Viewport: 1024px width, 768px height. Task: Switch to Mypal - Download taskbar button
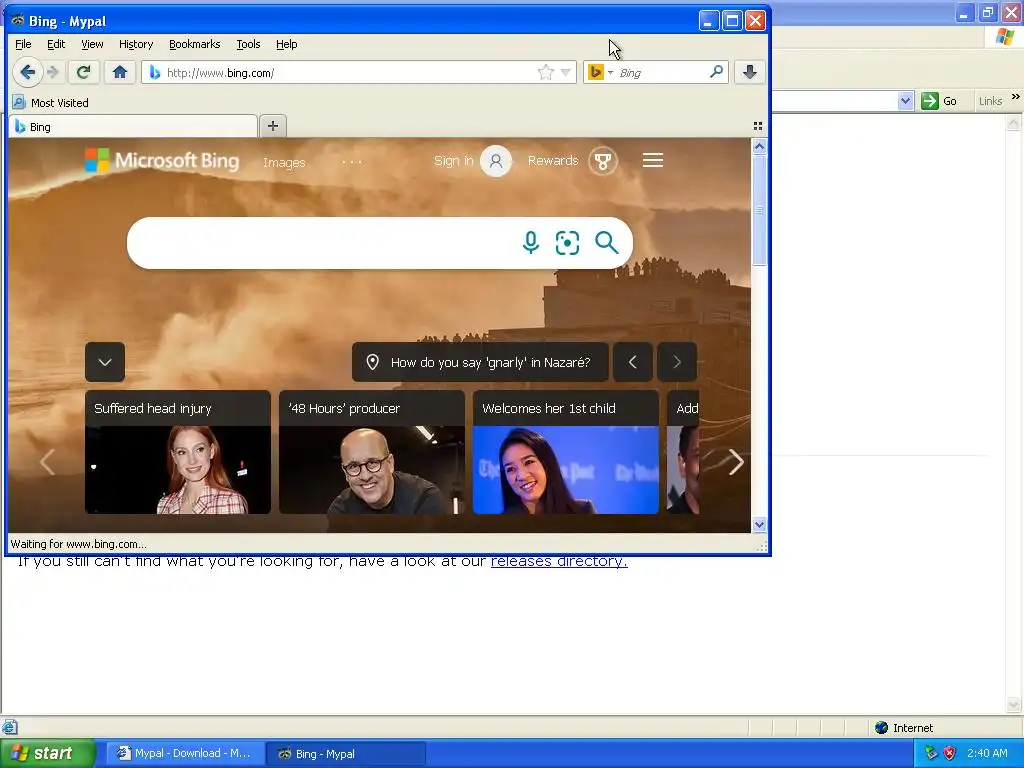coord(184,754)
